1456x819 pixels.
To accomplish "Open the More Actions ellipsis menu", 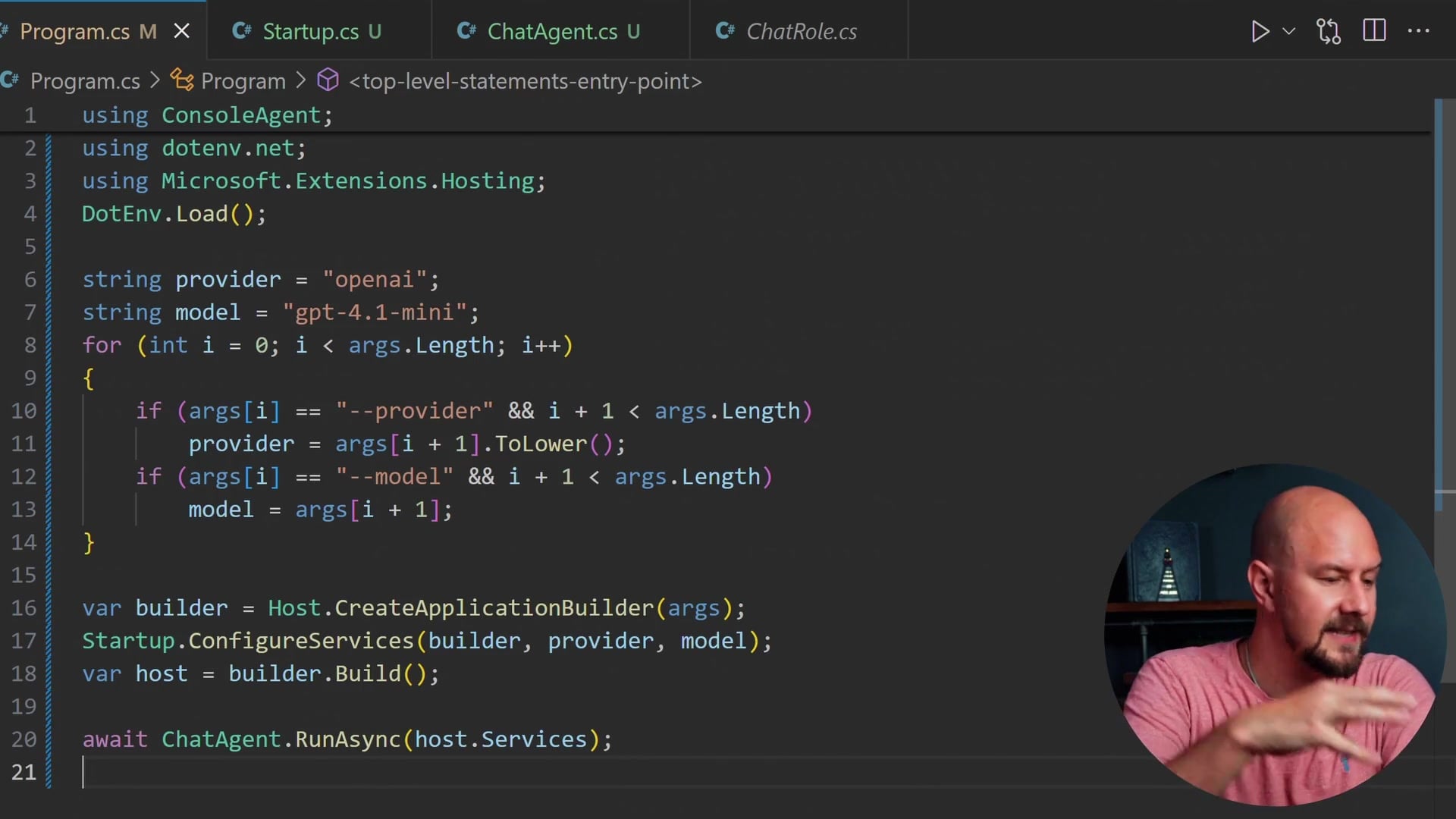I will pos(1419,31).
